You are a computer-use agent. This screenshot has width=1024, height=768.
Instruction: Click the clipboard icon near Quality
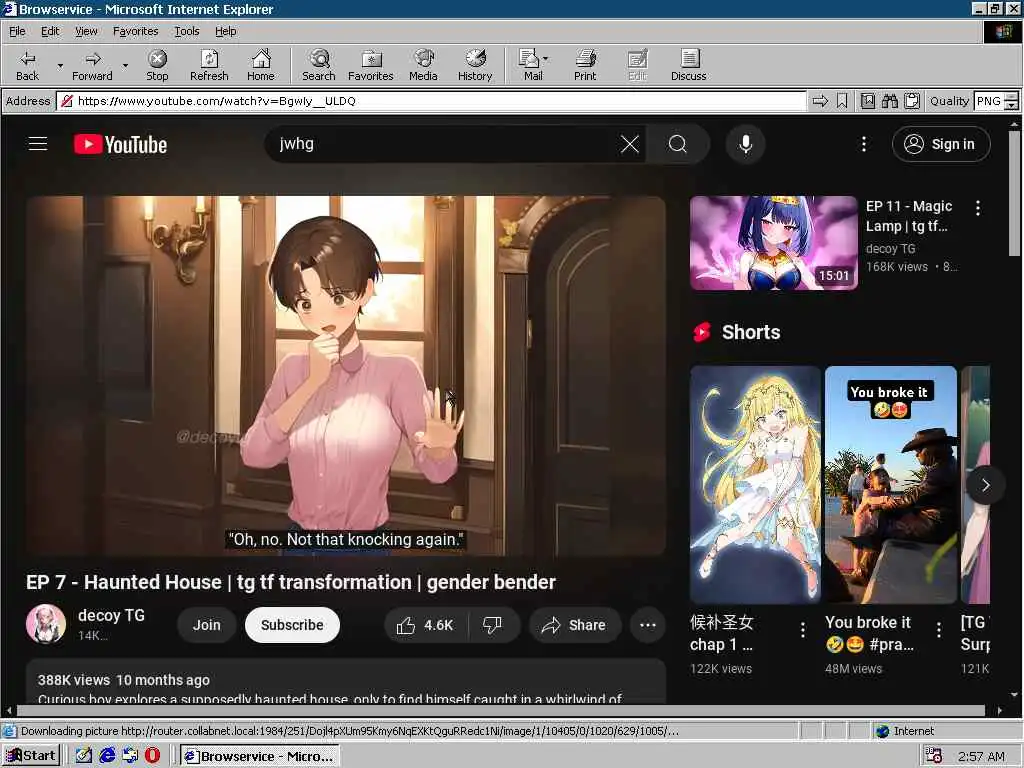pos(912,101)
